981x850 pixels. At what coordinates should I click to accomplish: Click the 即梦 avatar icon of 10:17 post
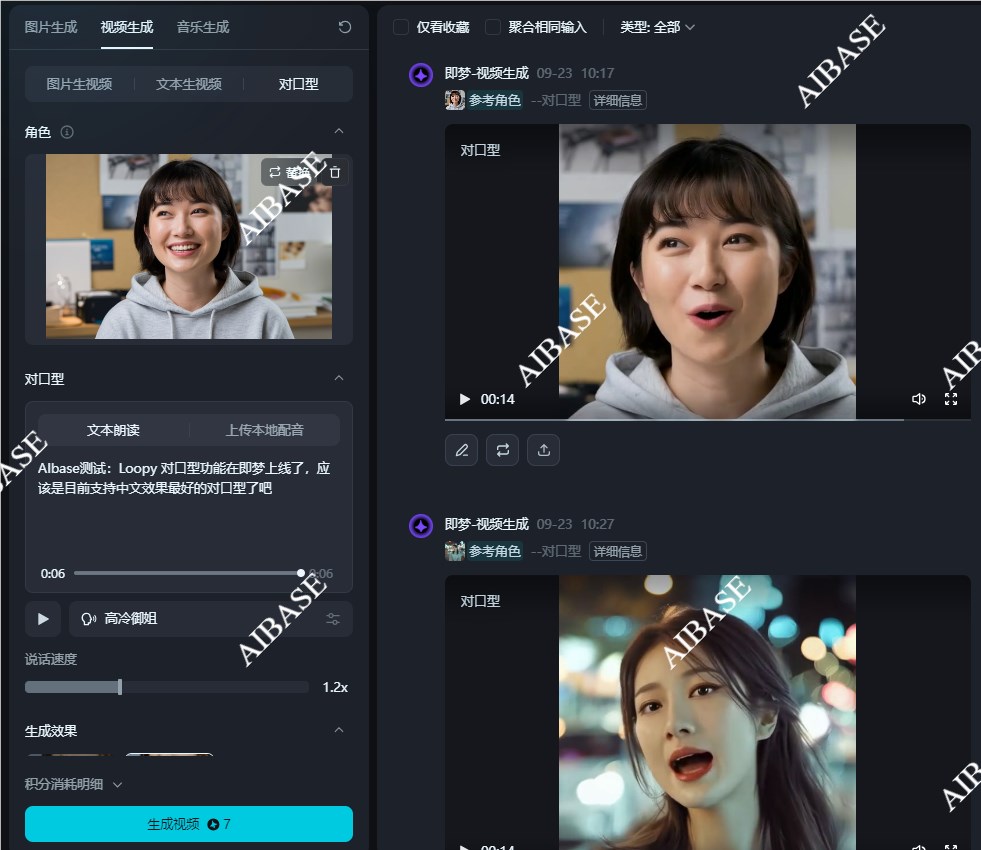(421, 75)
